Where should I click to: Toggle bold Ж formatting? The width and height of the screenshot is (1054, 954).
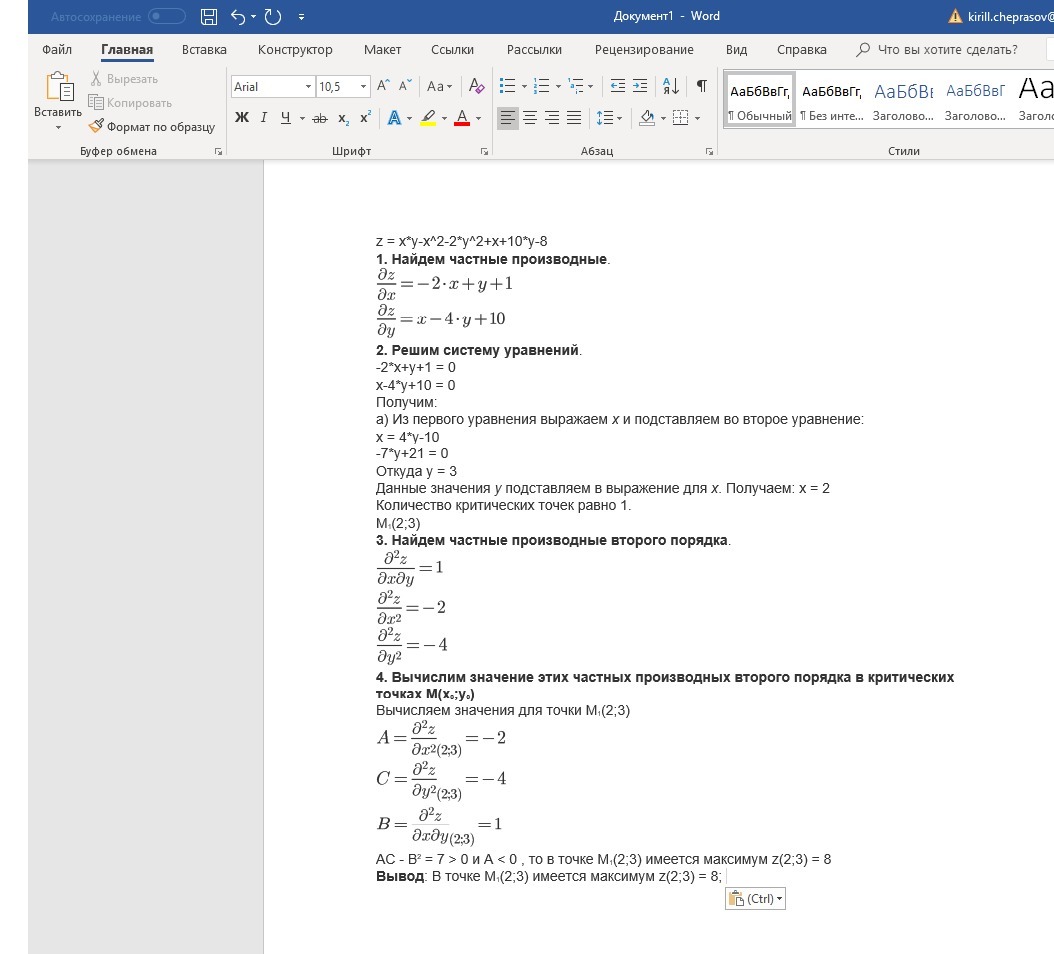(x=242, y=118)
